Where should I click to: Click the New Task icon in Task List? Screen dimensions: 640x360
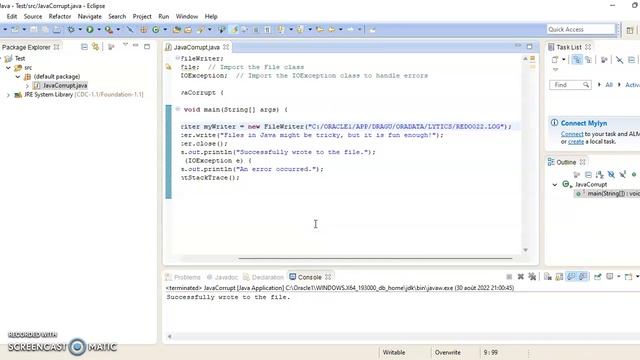[555, 60]
